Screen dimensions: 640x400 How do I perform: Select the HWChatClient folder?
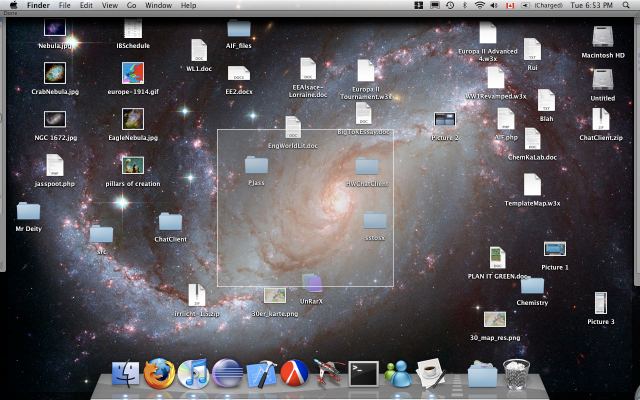tap(367, 166)
